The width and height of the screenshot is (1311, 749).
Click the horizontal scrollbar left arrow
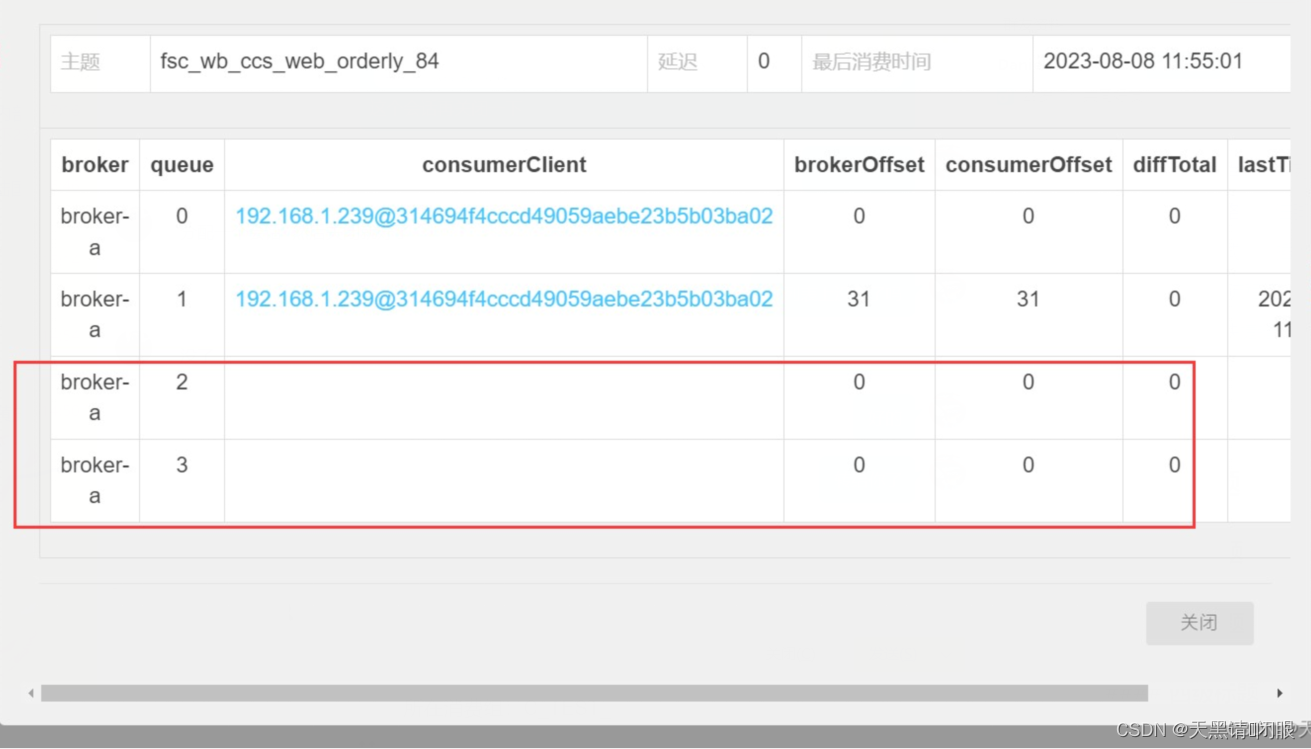point(31,693)
